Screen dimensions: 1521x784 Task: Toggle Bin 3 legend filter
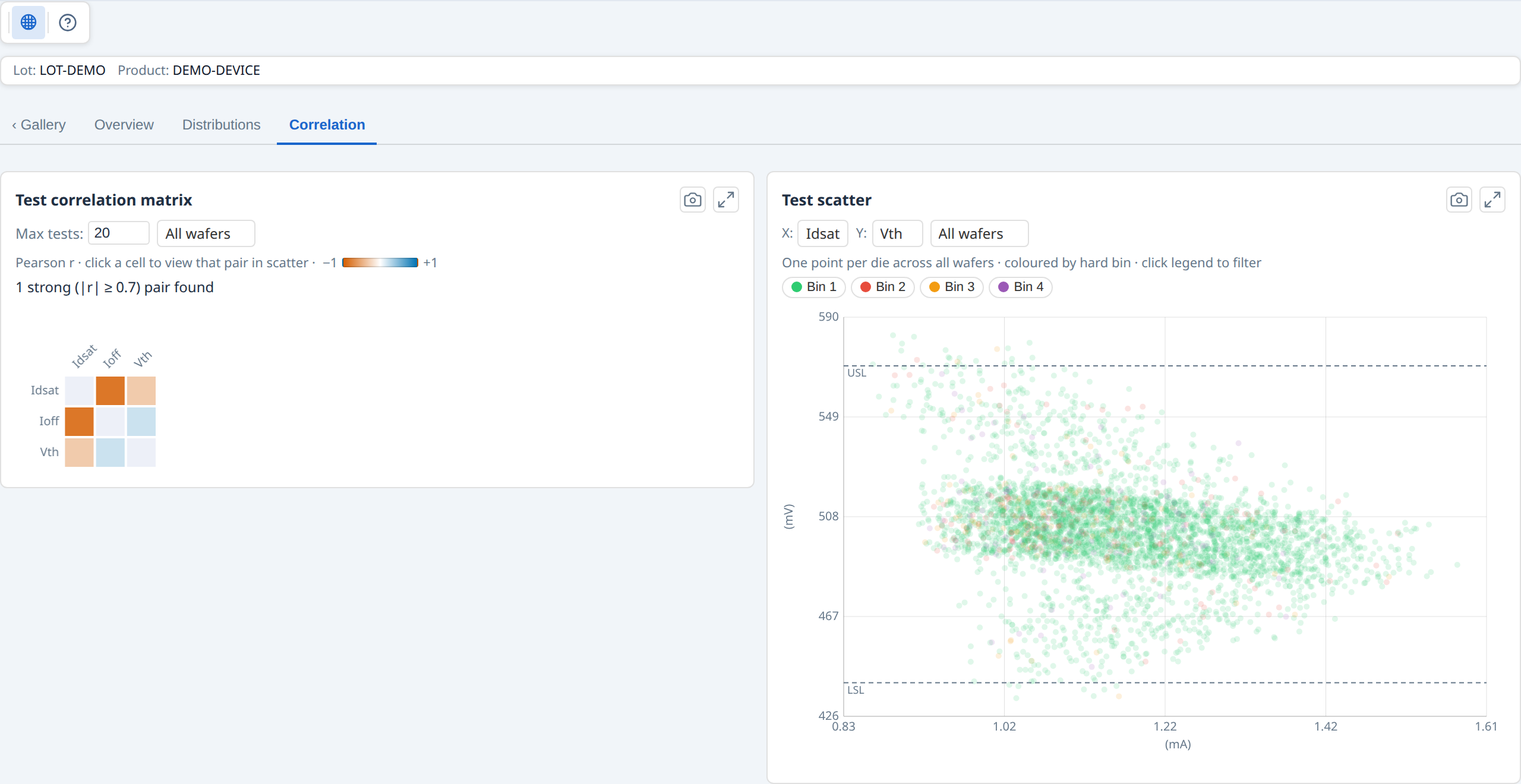tap(951, 287)
